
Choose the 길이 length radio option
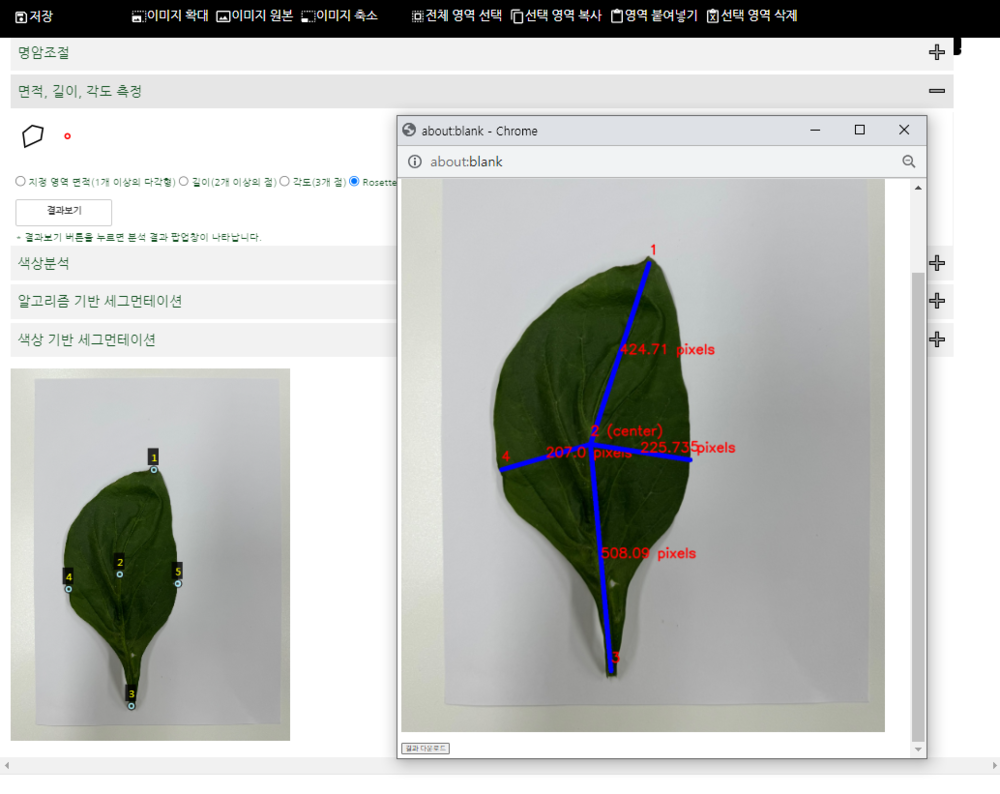[184, 182]
